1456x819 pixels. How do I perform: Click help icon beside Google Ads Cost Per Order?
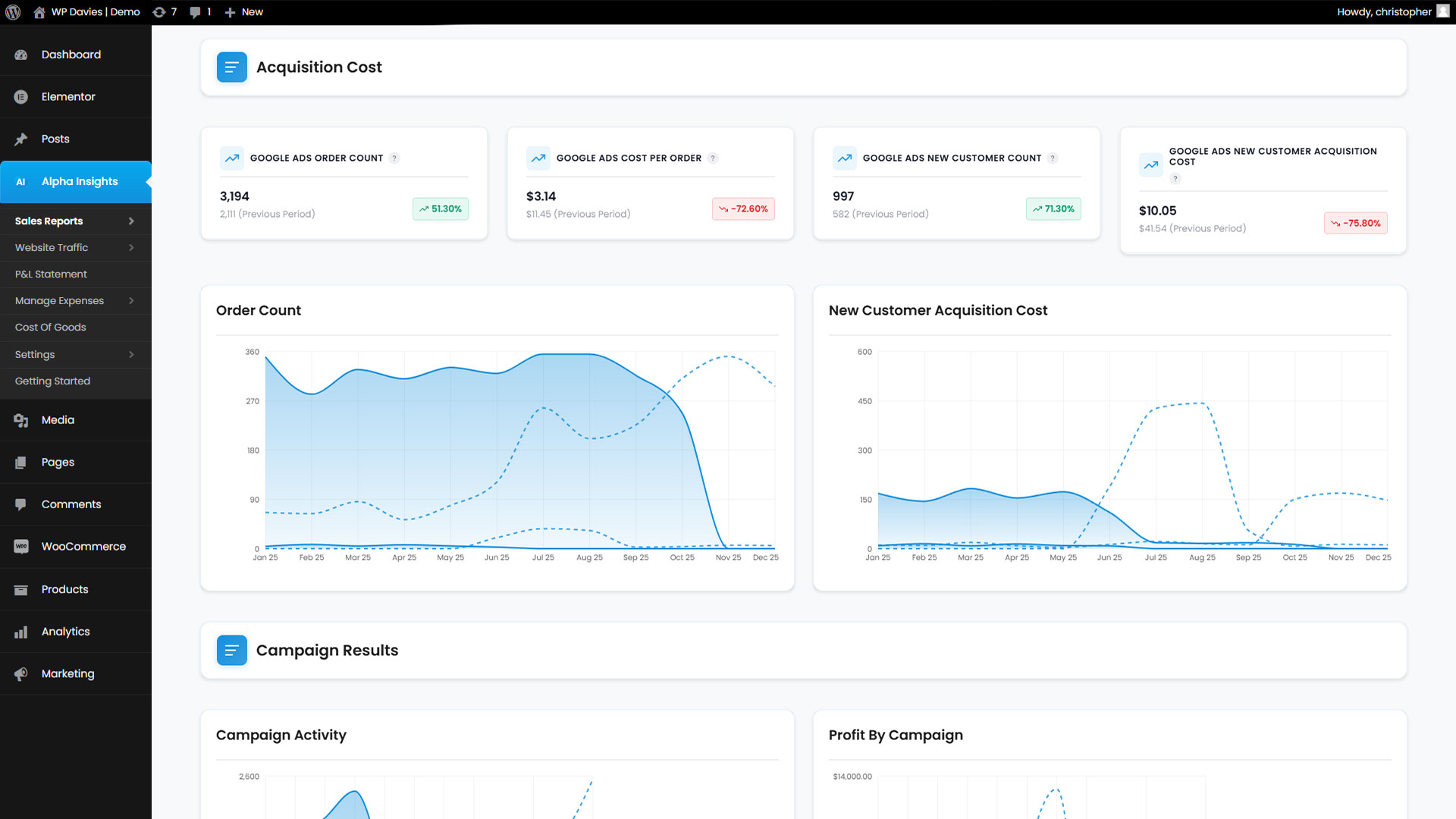coord(712,158)
